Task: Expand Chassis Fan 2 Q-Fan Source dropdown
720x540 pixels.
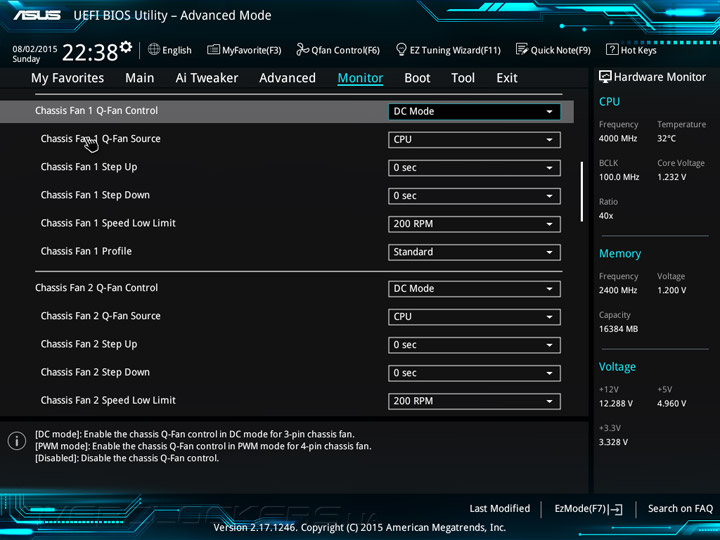Action: 474,317
